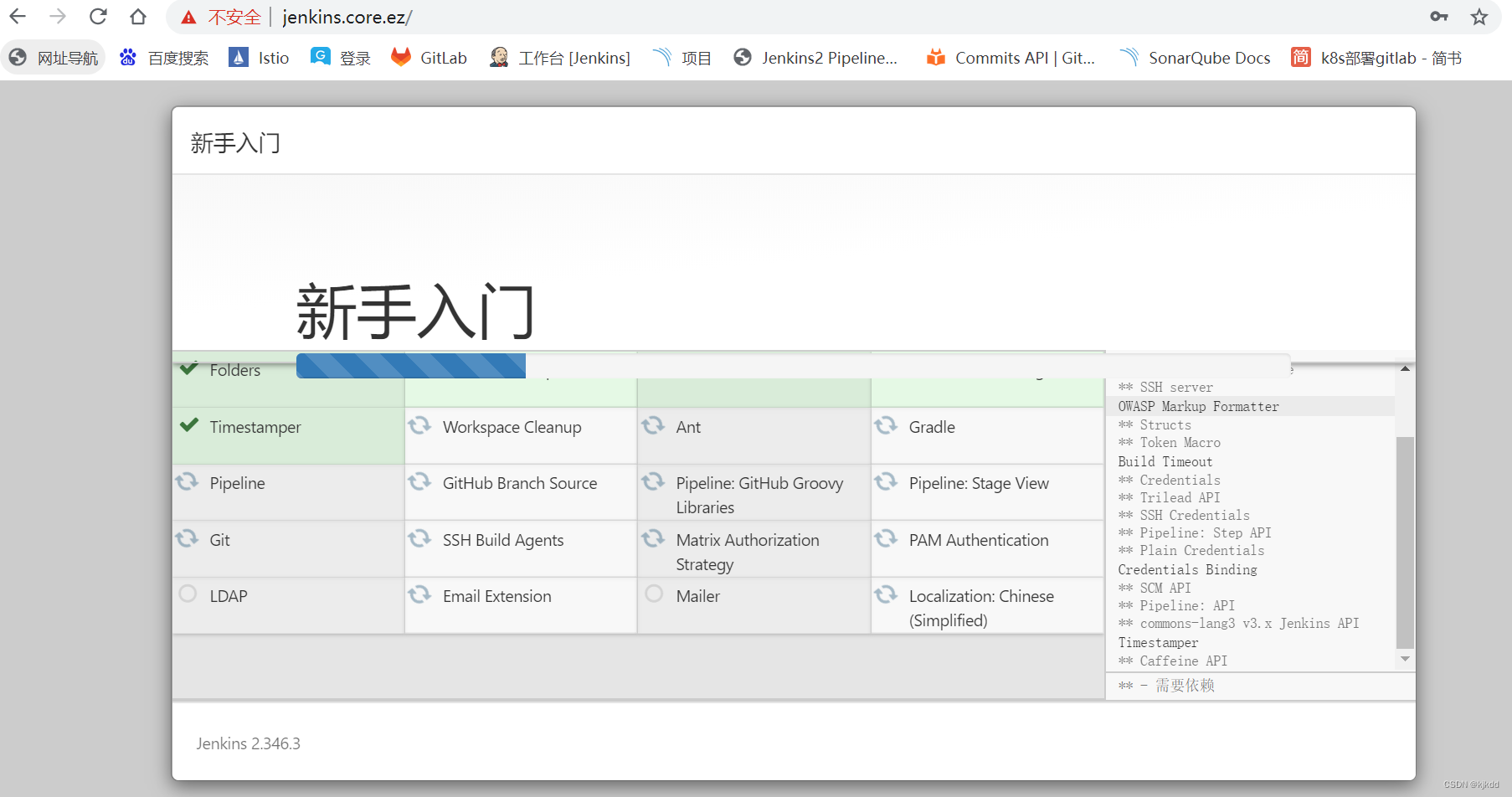Image resolution: width=1512 pixels, height=797 pixels.
Task: Click the Folders plugin label
Action: coord(235,371)
